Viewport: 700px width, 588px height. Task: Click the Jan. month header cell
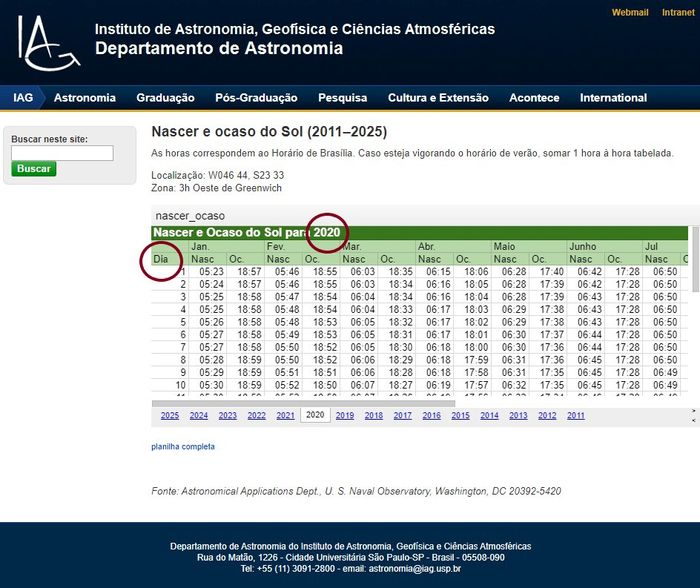coord(226,246)
